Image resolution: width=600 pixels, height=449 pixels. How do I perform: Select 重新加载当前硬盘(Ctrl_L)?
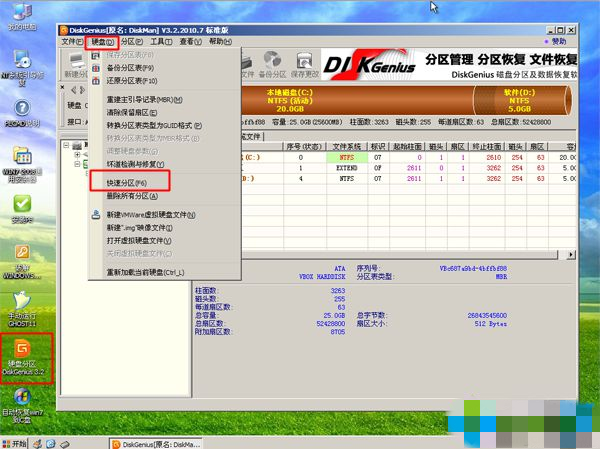[145, 273]
